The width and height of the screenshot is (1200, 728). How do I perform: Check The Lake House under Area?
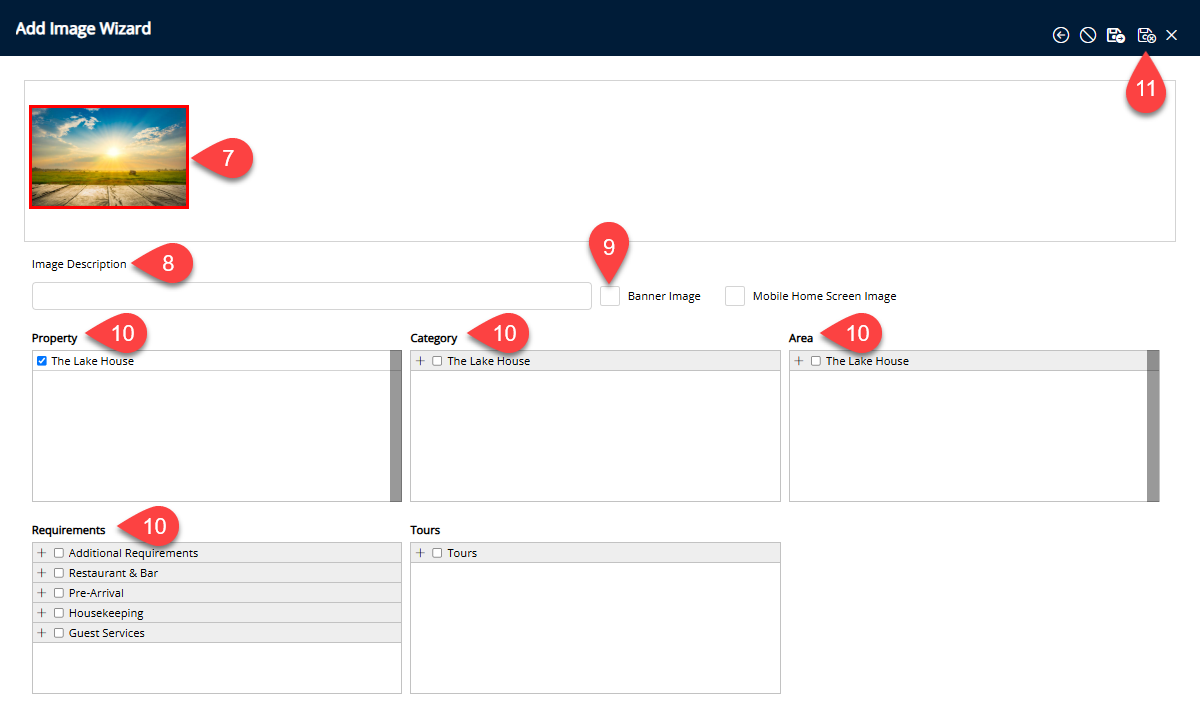(816, 361)
